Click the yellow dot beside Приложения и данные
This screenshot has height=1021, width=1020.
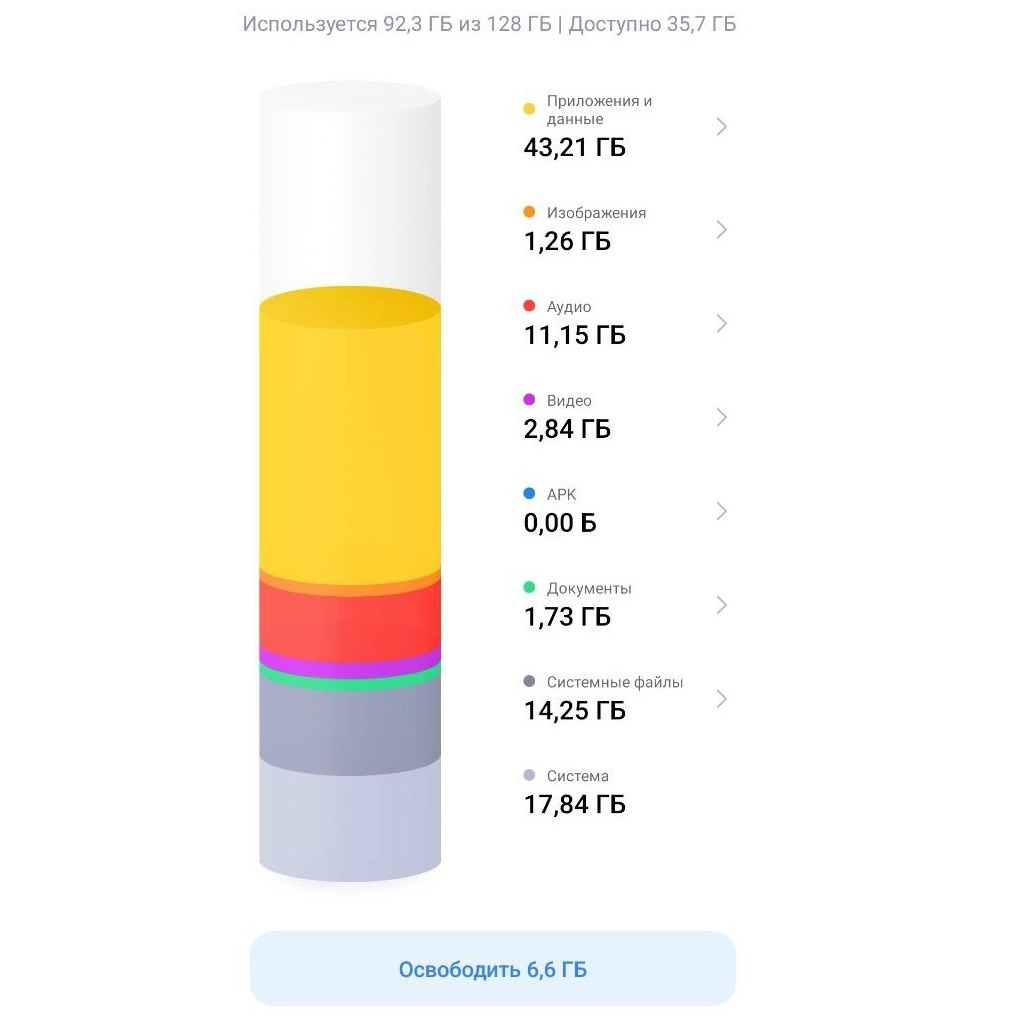[530, 109]
